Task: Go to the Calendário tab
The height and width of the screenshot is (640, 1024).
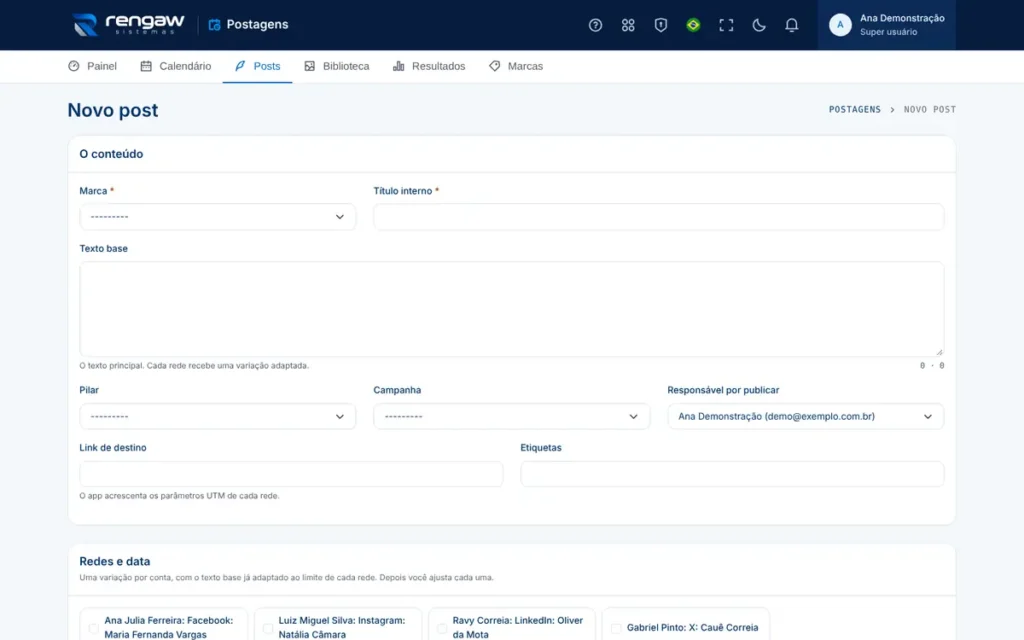Action: pyautogui.click(x=176, y=66)
